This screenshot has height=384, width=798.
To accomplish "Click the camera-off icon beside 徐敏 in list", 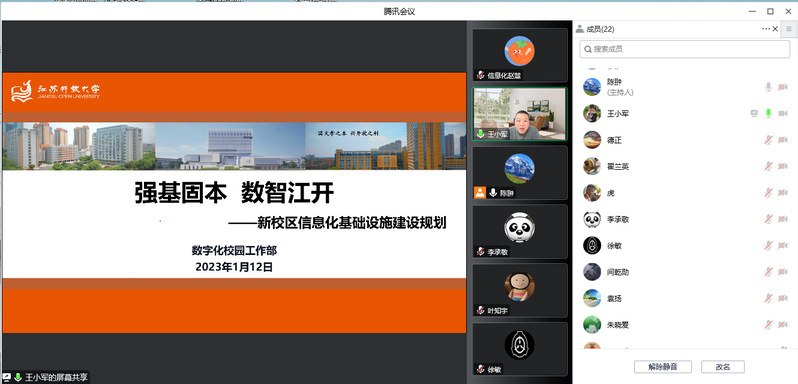I will pyautogui.click(x=783, y=246).
